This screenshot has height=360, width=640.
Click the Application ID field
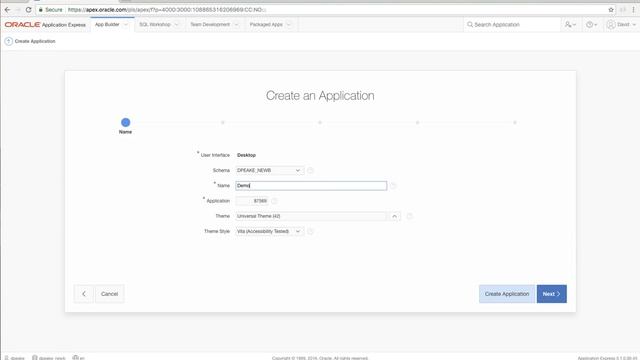pyautogui.click(x=252, y=201)
